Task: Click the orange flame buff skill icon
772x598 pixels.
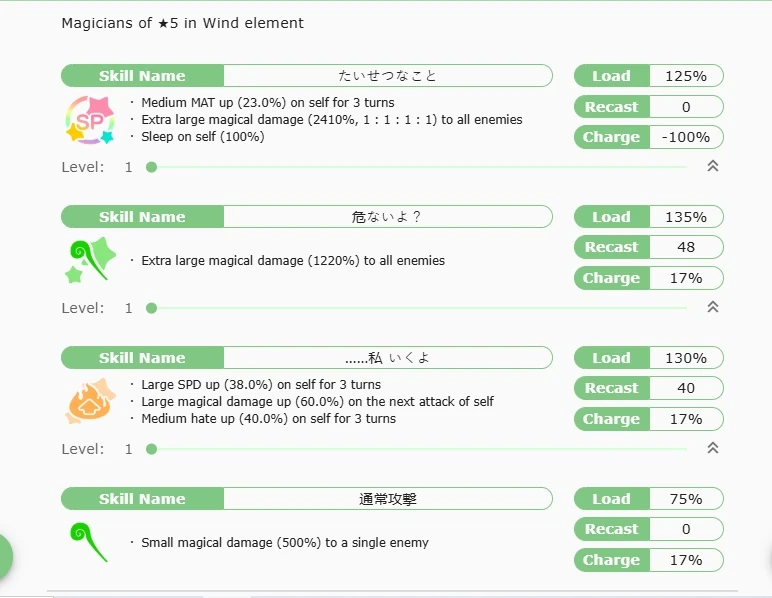Action: [x=86, y=401]
